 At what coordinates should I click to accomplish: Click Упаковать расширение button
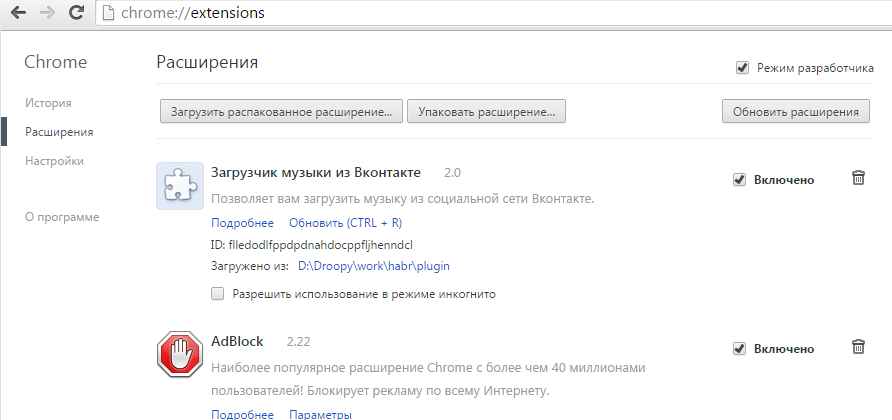pos(486,112)
